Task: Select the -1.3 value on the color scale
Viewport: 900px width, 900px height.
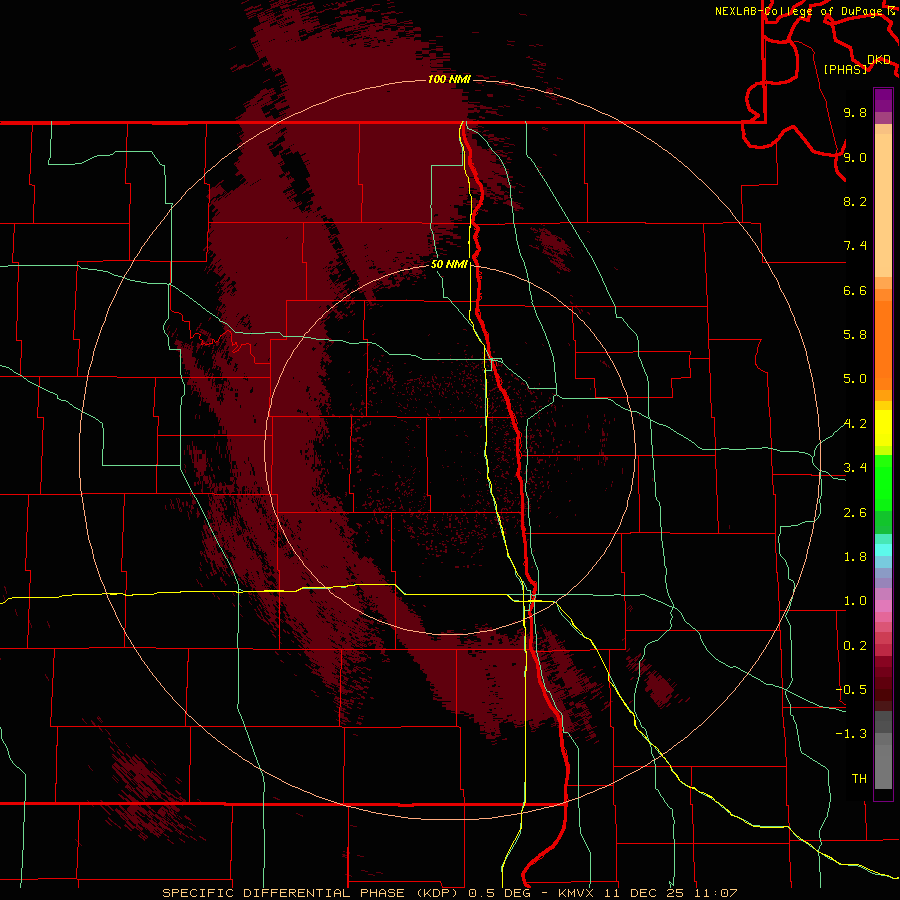Action: pos(851,734)
